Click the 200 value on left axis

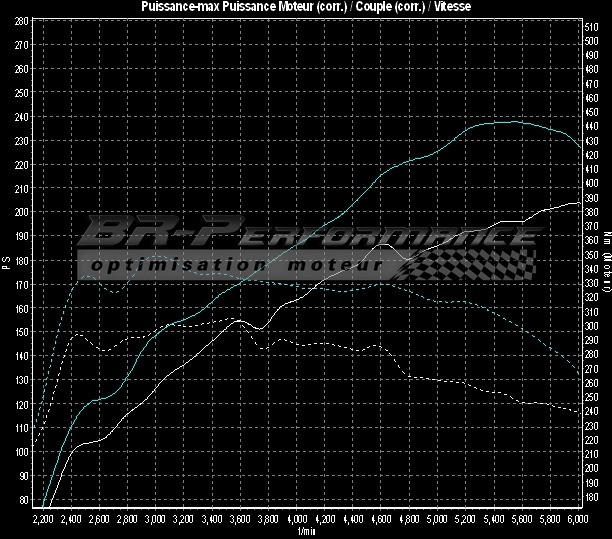22,211
